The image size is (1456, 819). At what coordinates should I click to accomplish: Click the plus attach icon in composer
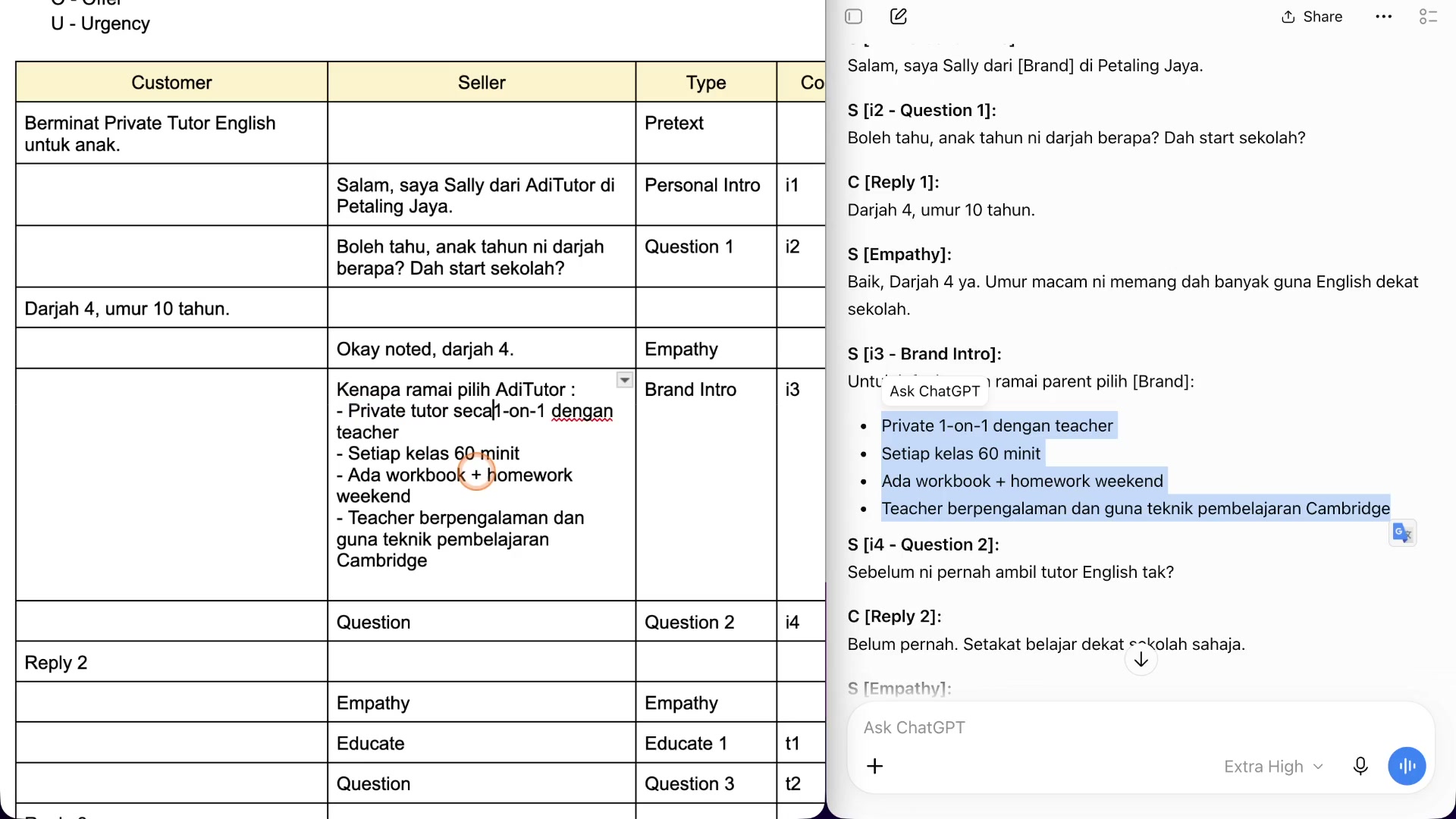coord(874,766)
